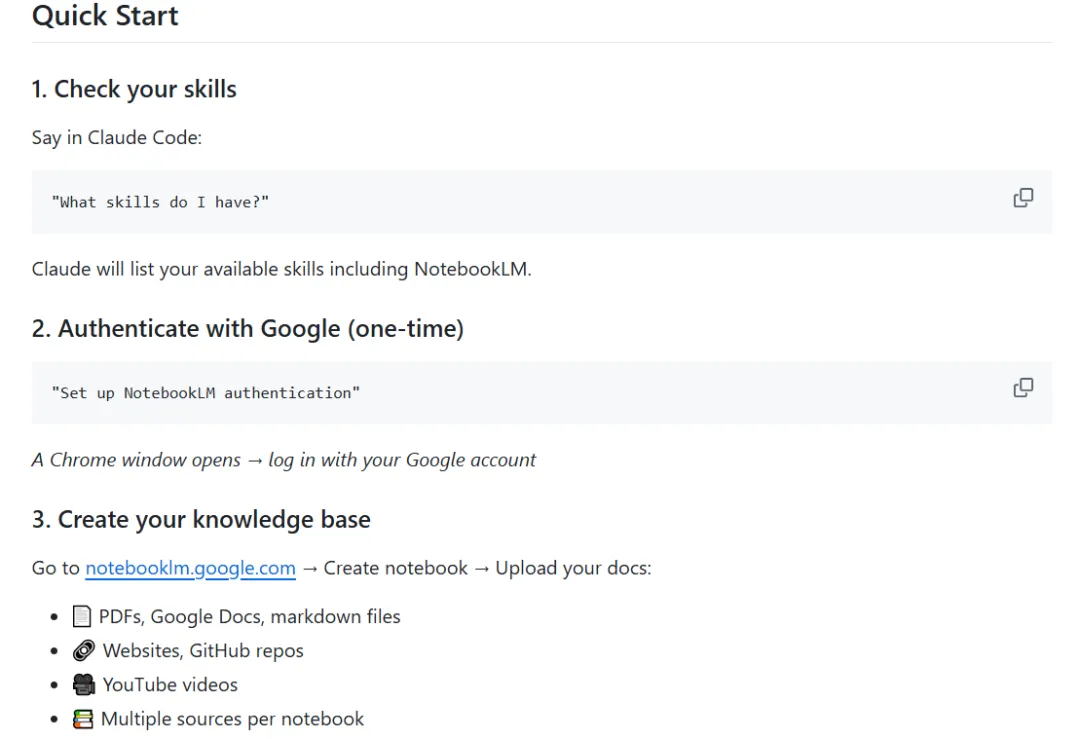Click the text "Upload your docs:"
This screenshot has height=739, width=1080.
(573, 568)
